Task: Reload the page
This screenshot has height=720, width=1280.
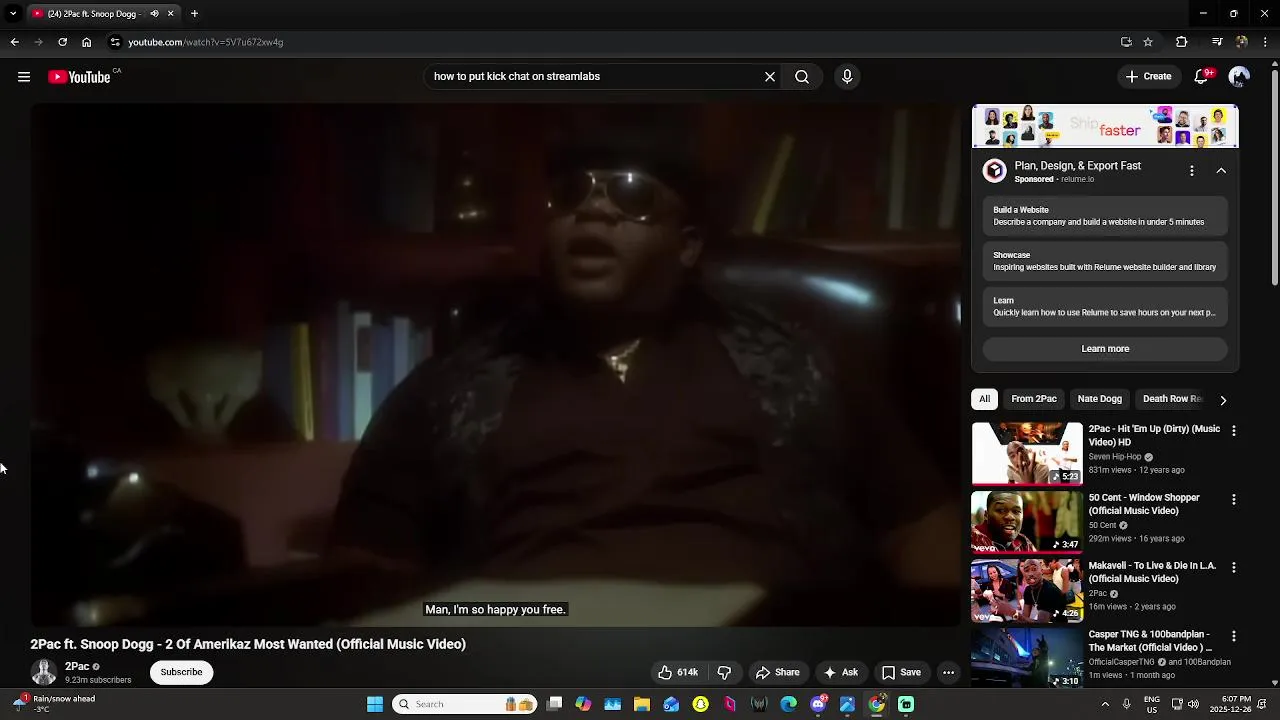Action: click(62, 42)
